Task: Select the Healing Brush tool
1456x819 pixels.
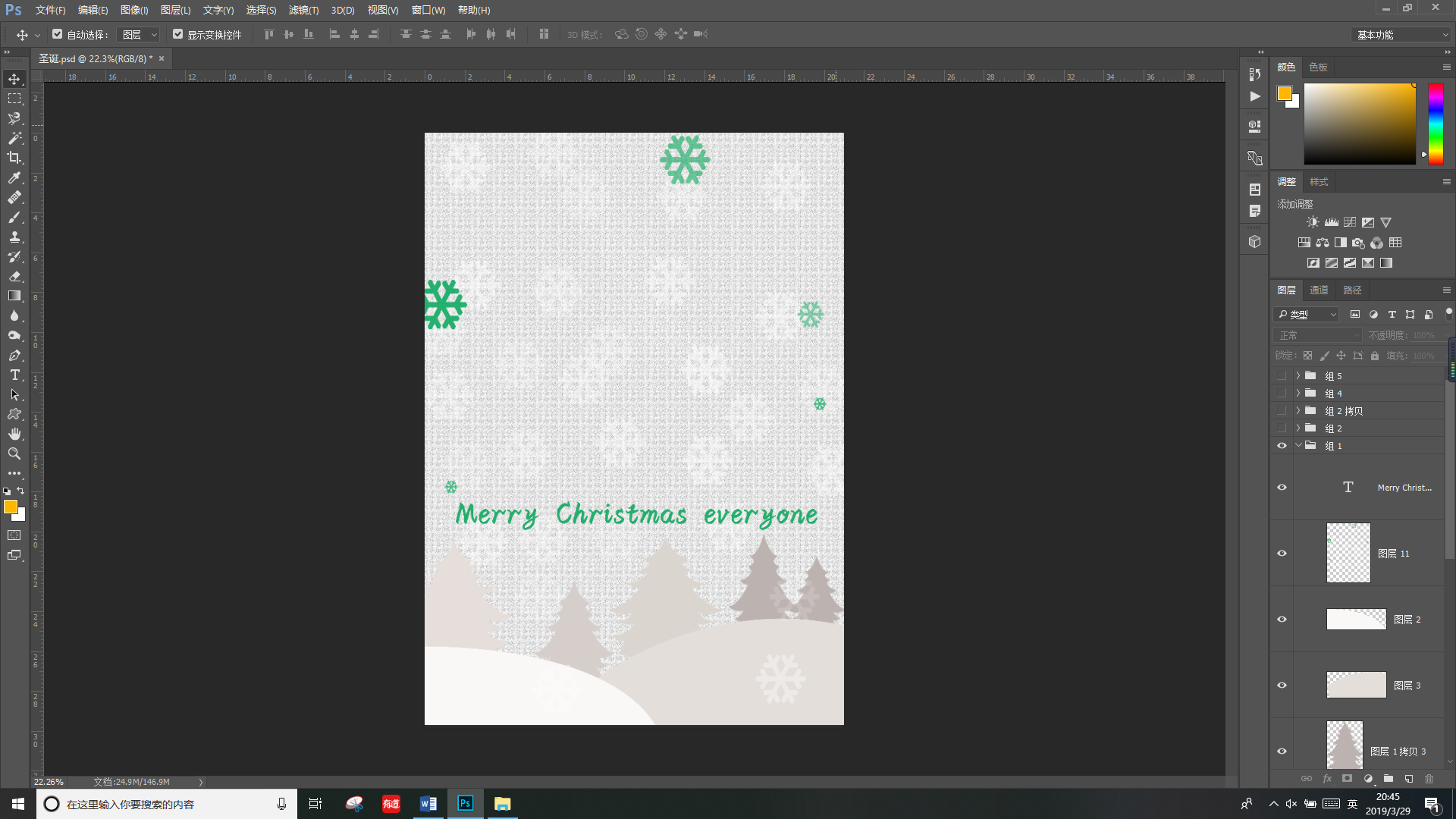Action: [x=14, y=197]
